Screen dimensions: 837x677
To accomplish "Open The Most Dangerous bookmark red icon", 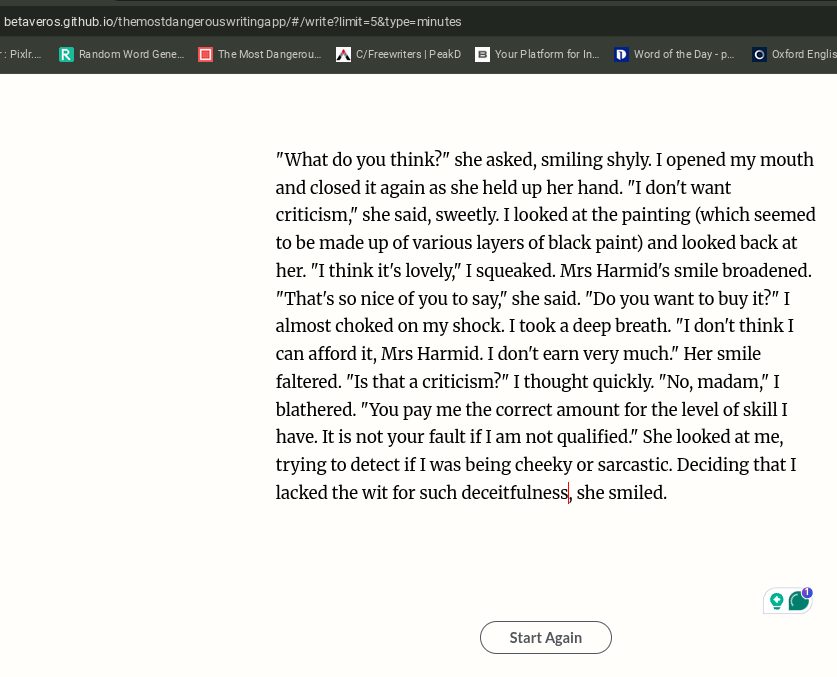I will 206,54.
